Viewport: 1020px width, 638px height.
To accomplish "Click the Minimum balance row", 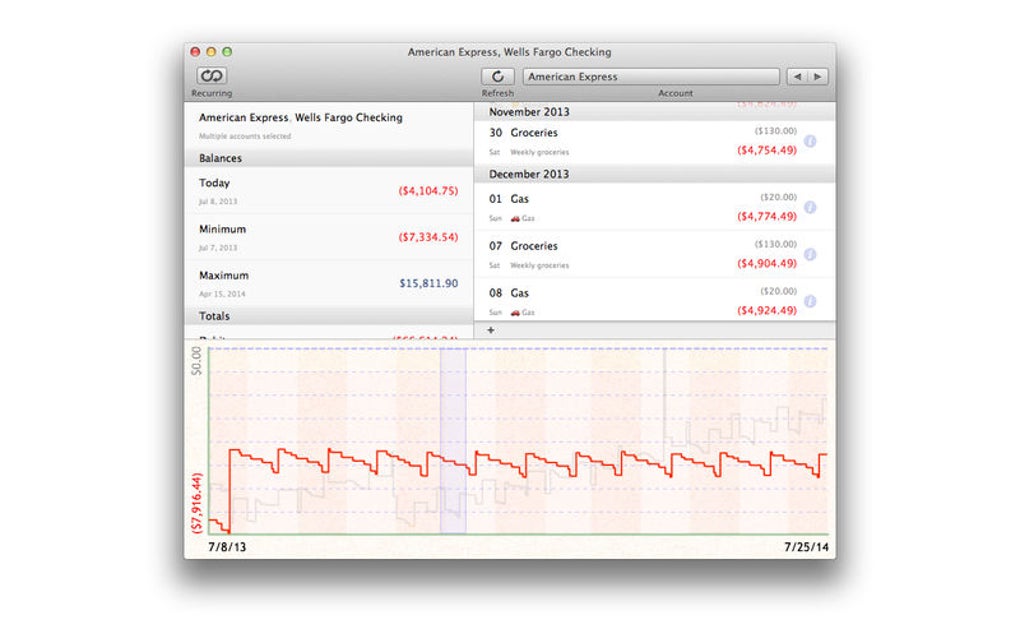I will (x=329, y=237).
